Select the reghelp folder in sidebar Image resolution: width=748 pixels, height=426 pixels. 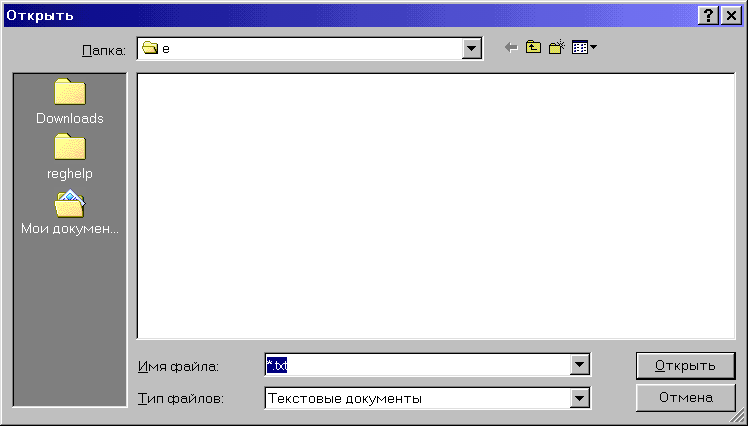70,157
